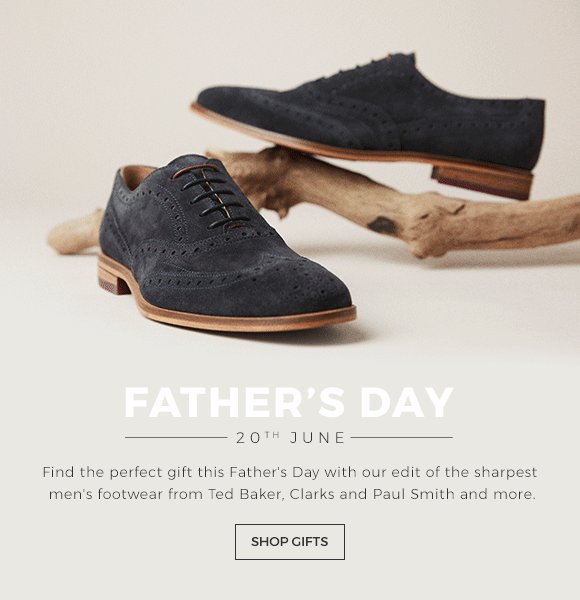
Task: Click the SHOP GIFTS button
Action: (290, 541)
